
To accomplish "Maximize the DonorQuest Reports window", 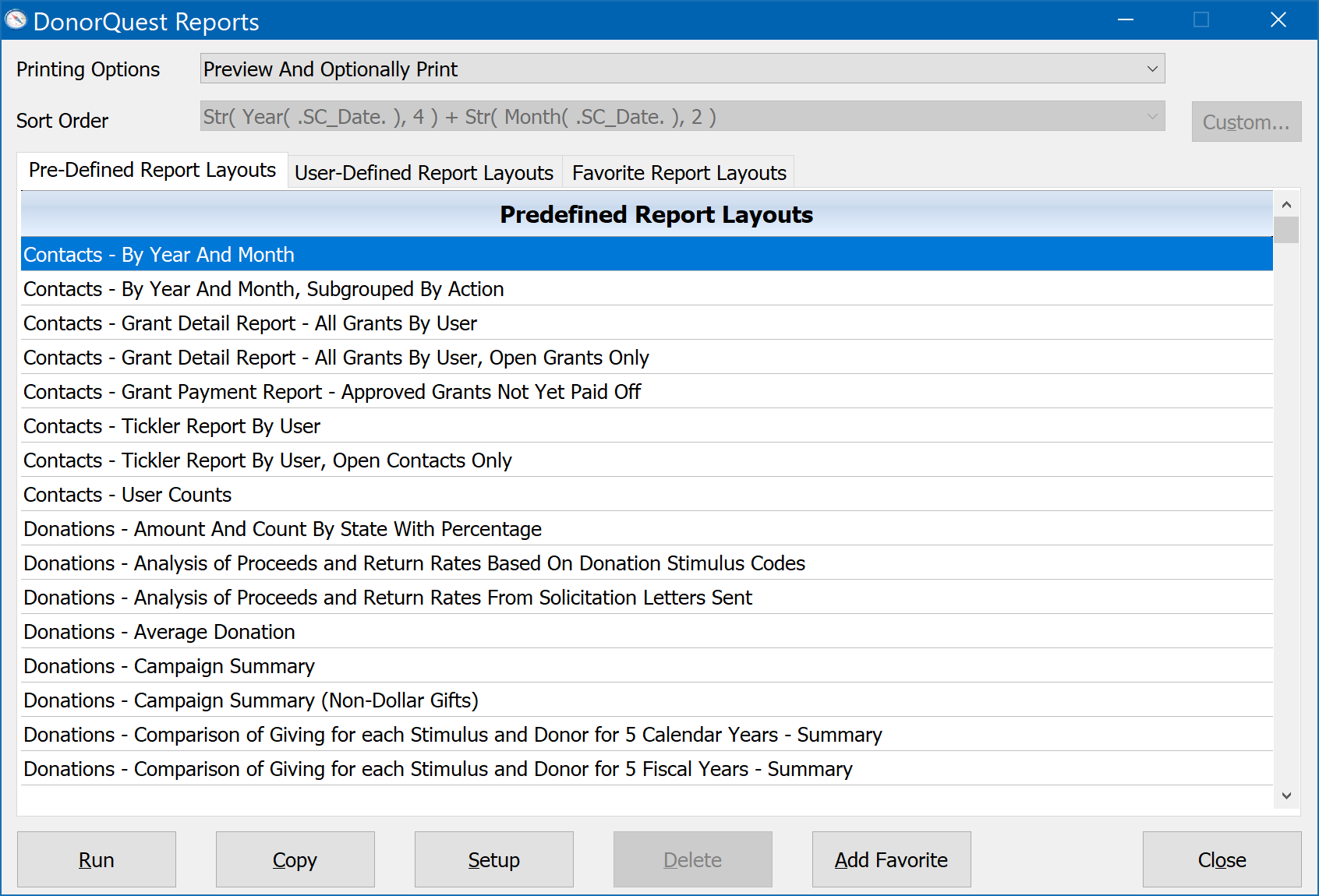I will [1201, 19].
